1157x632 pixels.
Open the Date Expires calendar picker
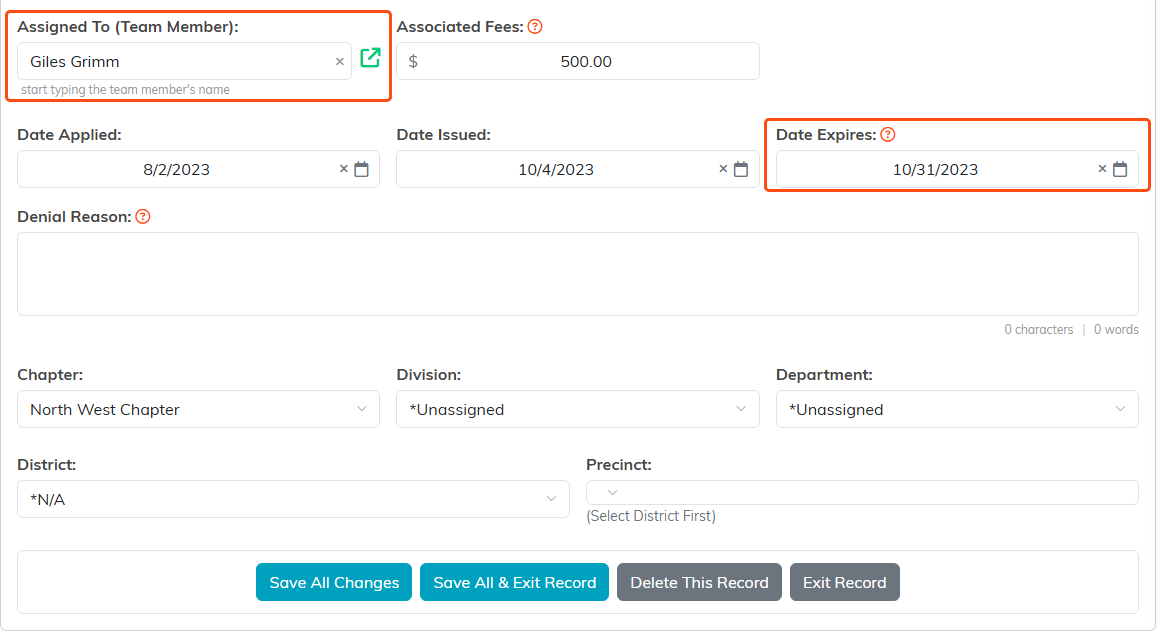pyautogui.click(x=1120, y=170)
